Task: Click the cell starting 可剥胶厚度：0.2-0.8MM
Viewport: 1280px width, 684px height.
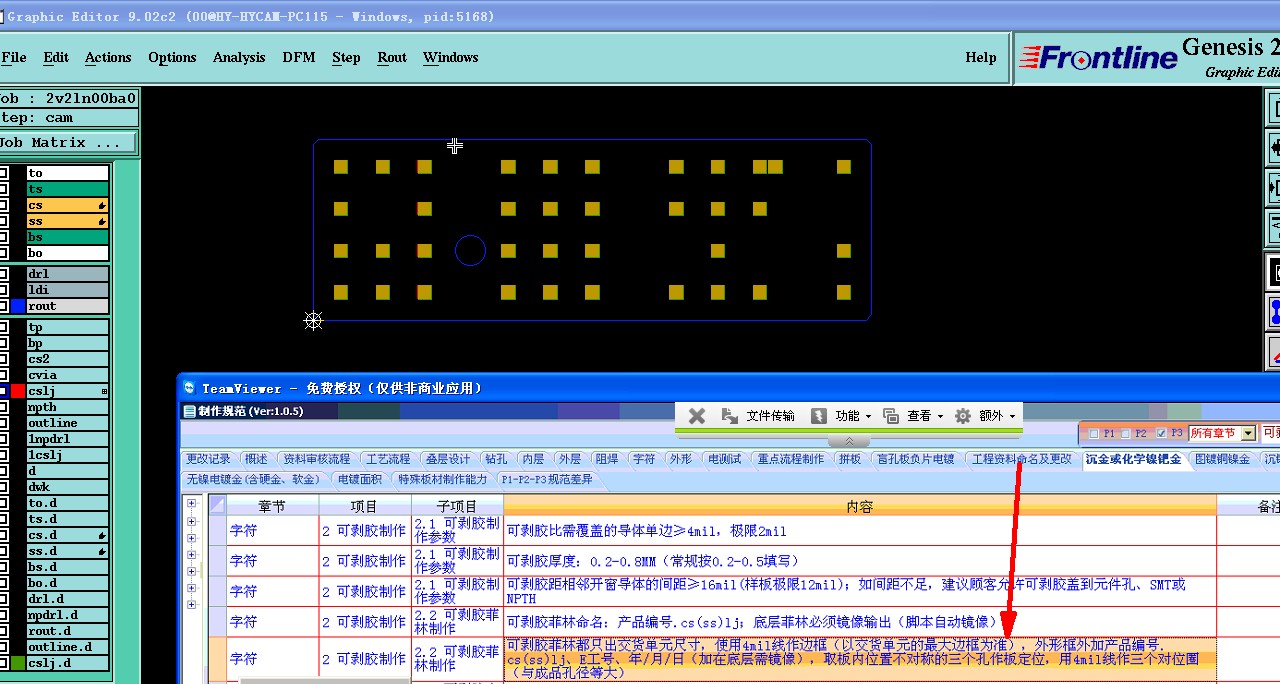Action: pos(860,561)
